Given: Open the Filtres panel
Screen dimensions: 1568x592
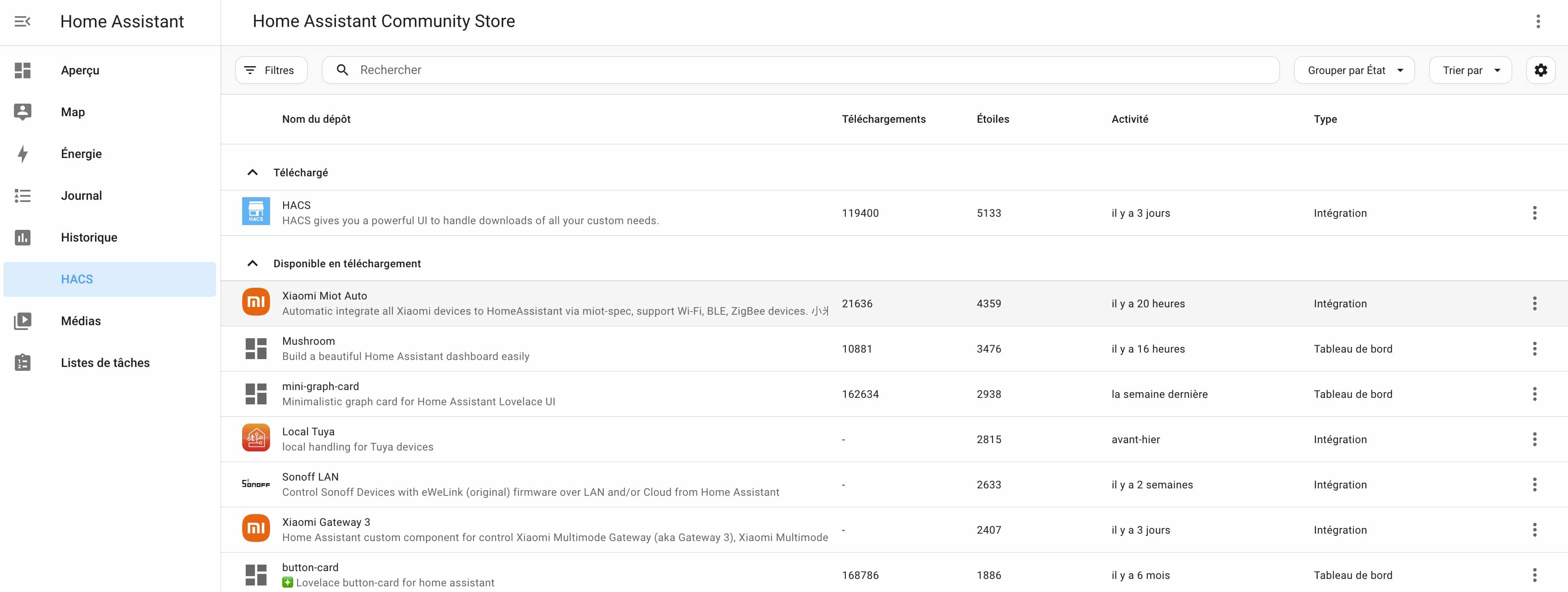Looking at the screenshot, I should click(271, 70).
